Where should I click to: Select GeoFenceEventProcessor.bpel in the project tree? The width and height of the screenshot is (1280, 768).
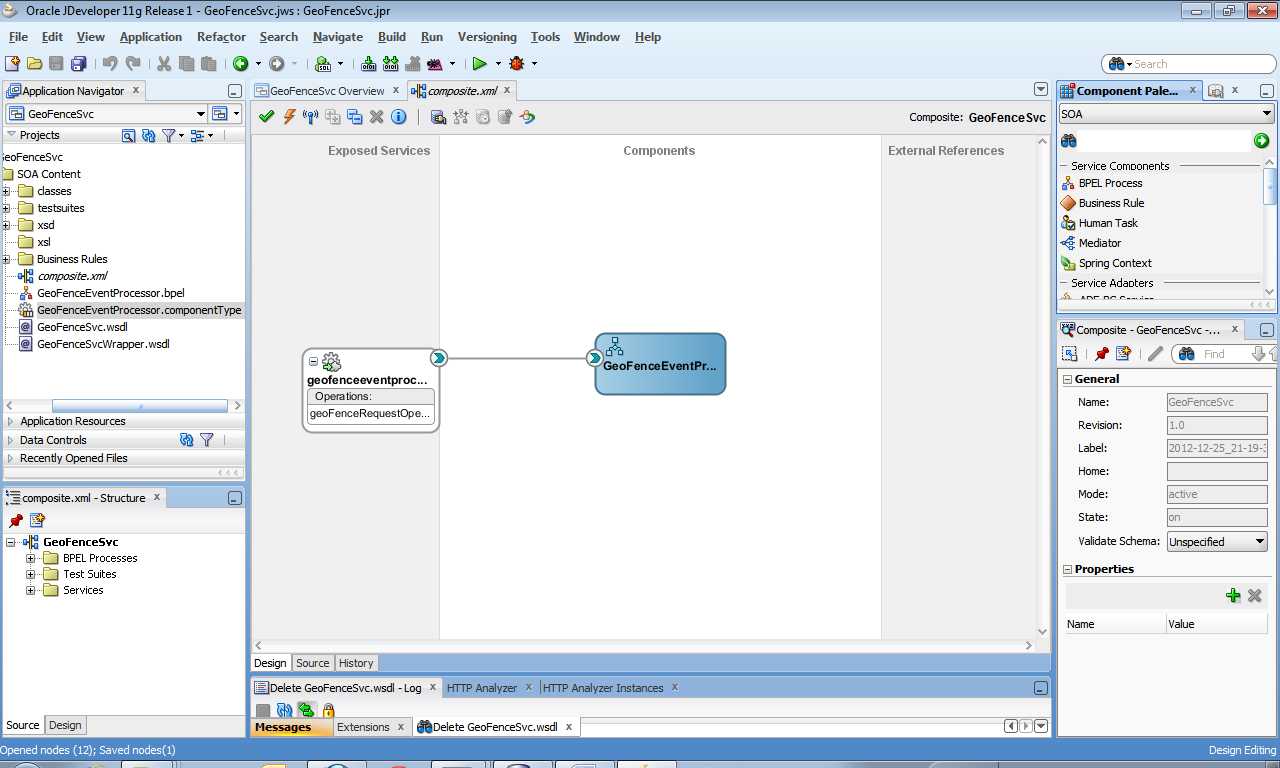pyautogui.click(x=110, y=293)
